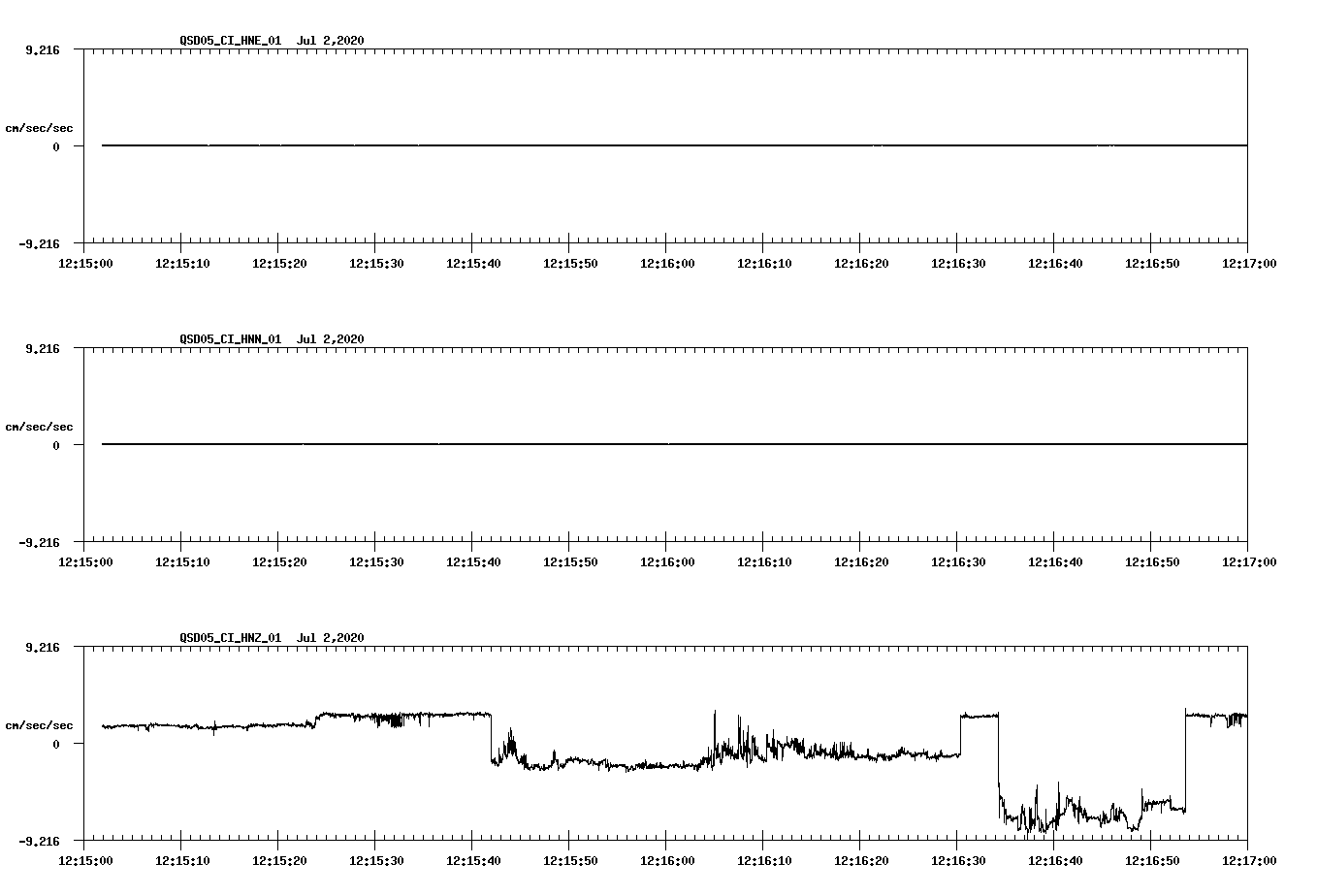Click the 12:15:40 time label under HNN plot
The width and height of the screenshot is (1317, 896).
[x=473, y=561]
